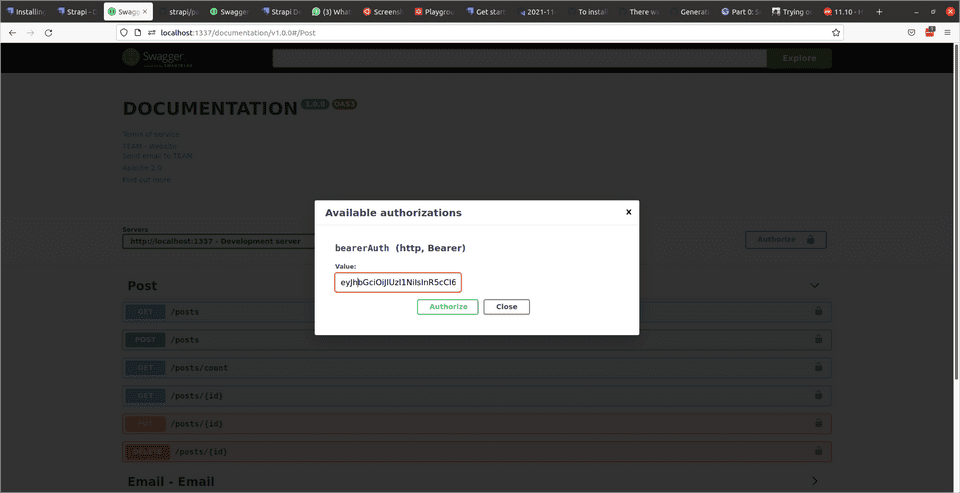960x493 pixels.
Task: Open the TEAM - Website link
Action: click(149, 146)
